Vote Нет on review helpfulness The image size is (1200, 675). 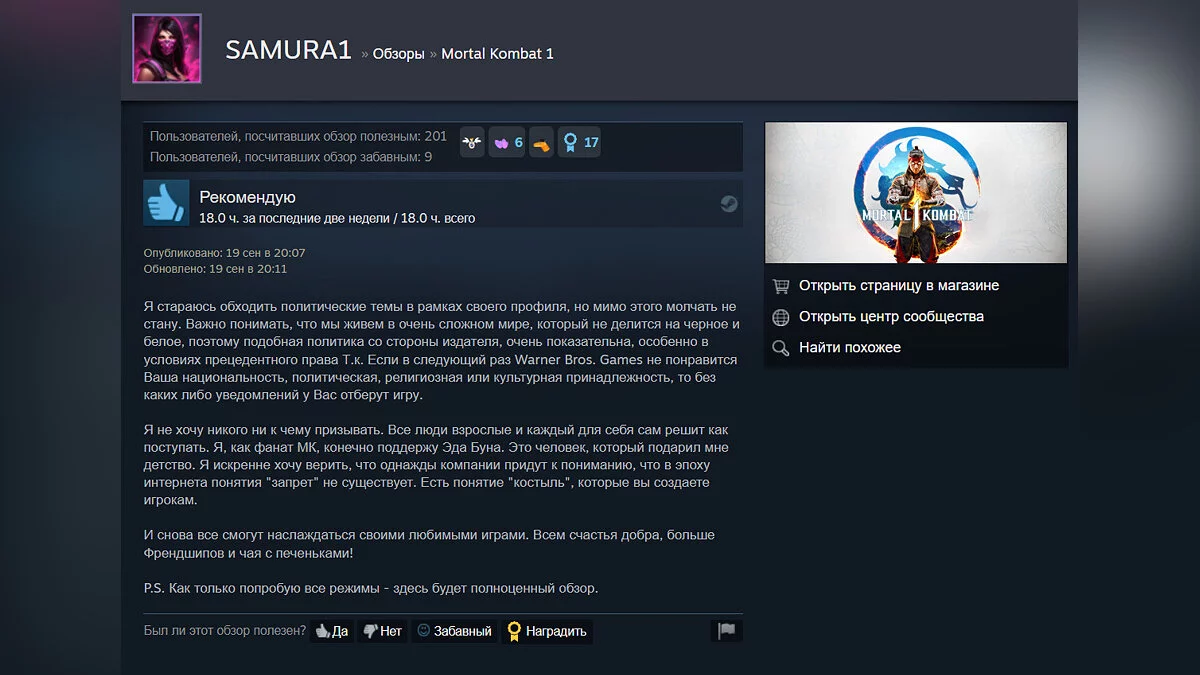pyautogui.click(x=382, y=631)
